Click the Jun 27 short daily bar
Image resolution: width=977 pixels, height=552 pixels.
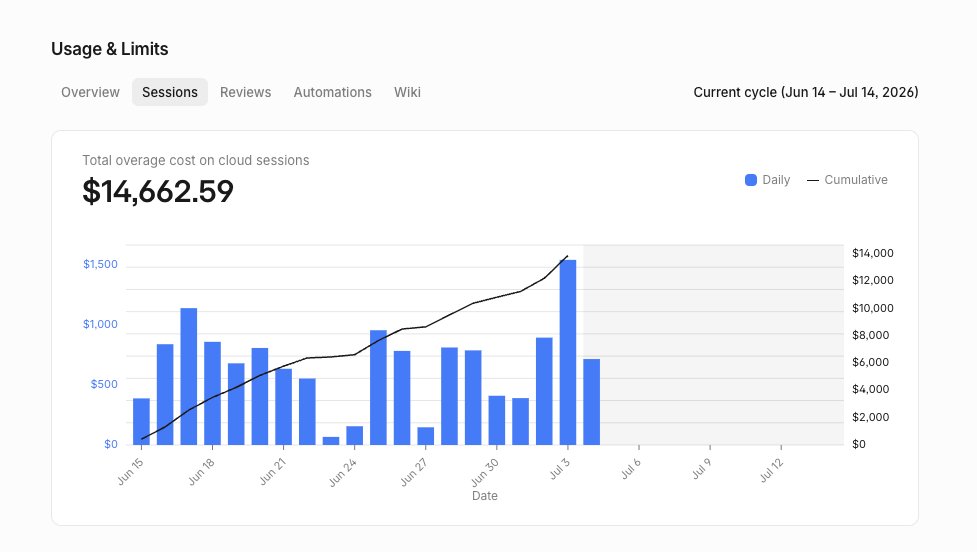coord(426,436)
